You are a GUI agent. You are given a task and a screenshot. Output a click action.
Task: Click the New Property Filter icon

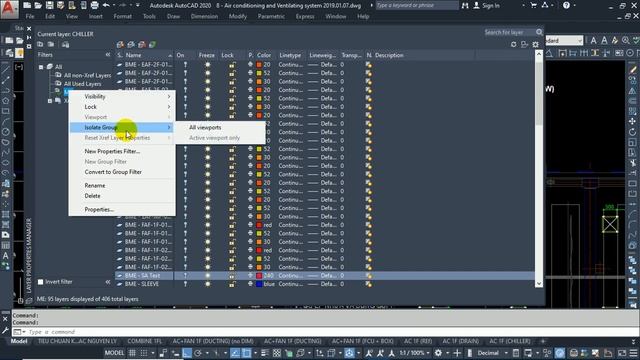[x=40, y=44]
